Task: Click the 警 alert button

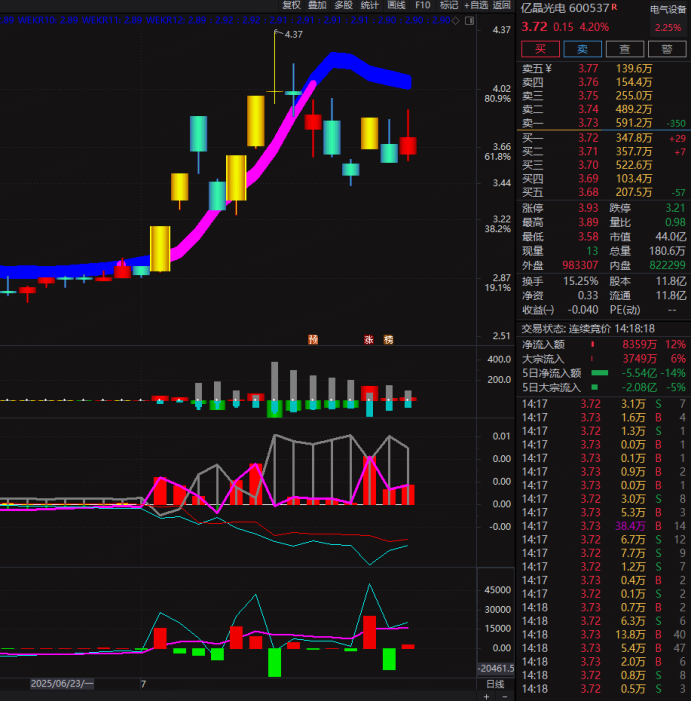Action: click(x=667, y=49)
